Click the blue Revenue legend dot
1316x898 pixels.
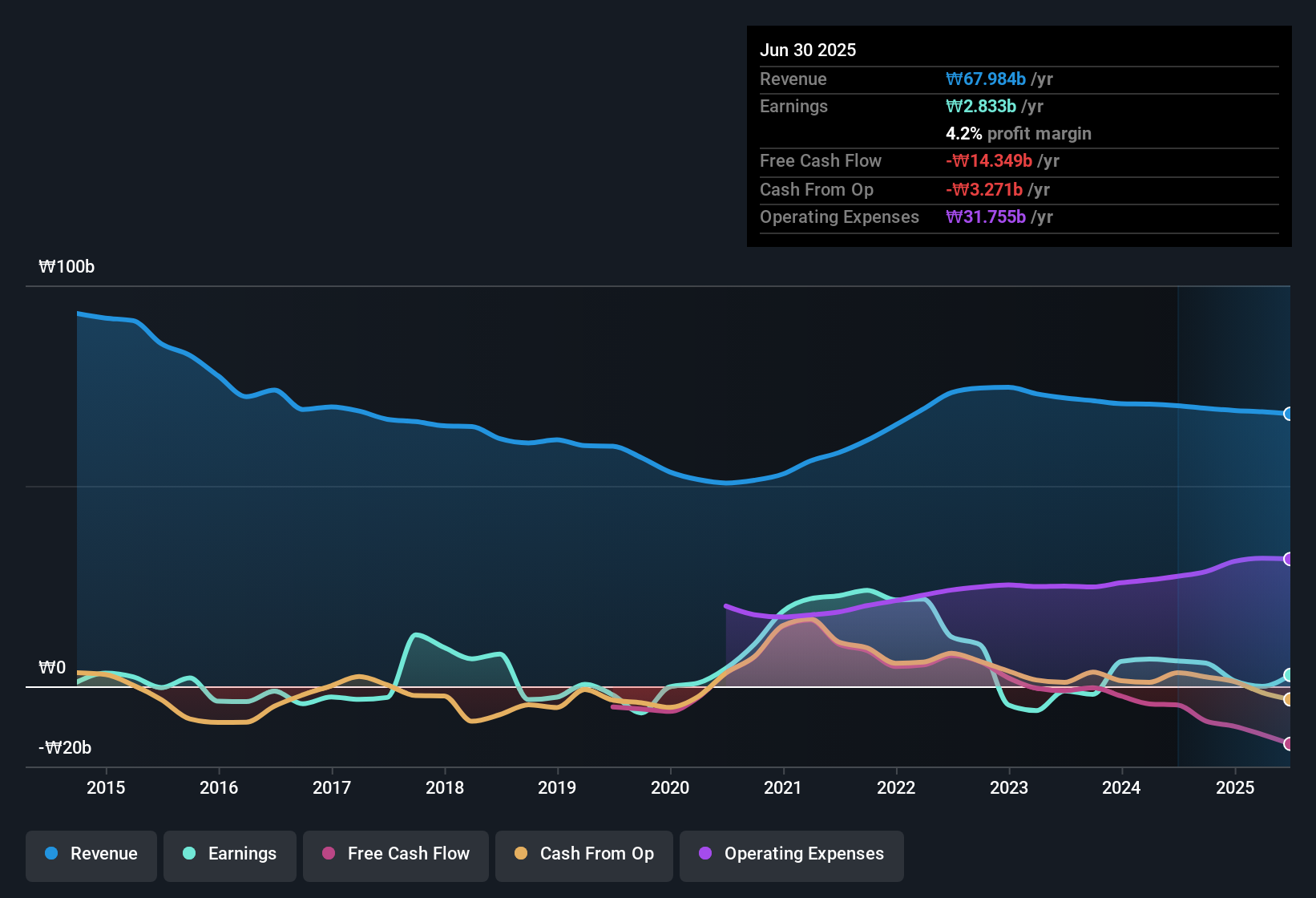pyautogui.click(x=51, y=854)
